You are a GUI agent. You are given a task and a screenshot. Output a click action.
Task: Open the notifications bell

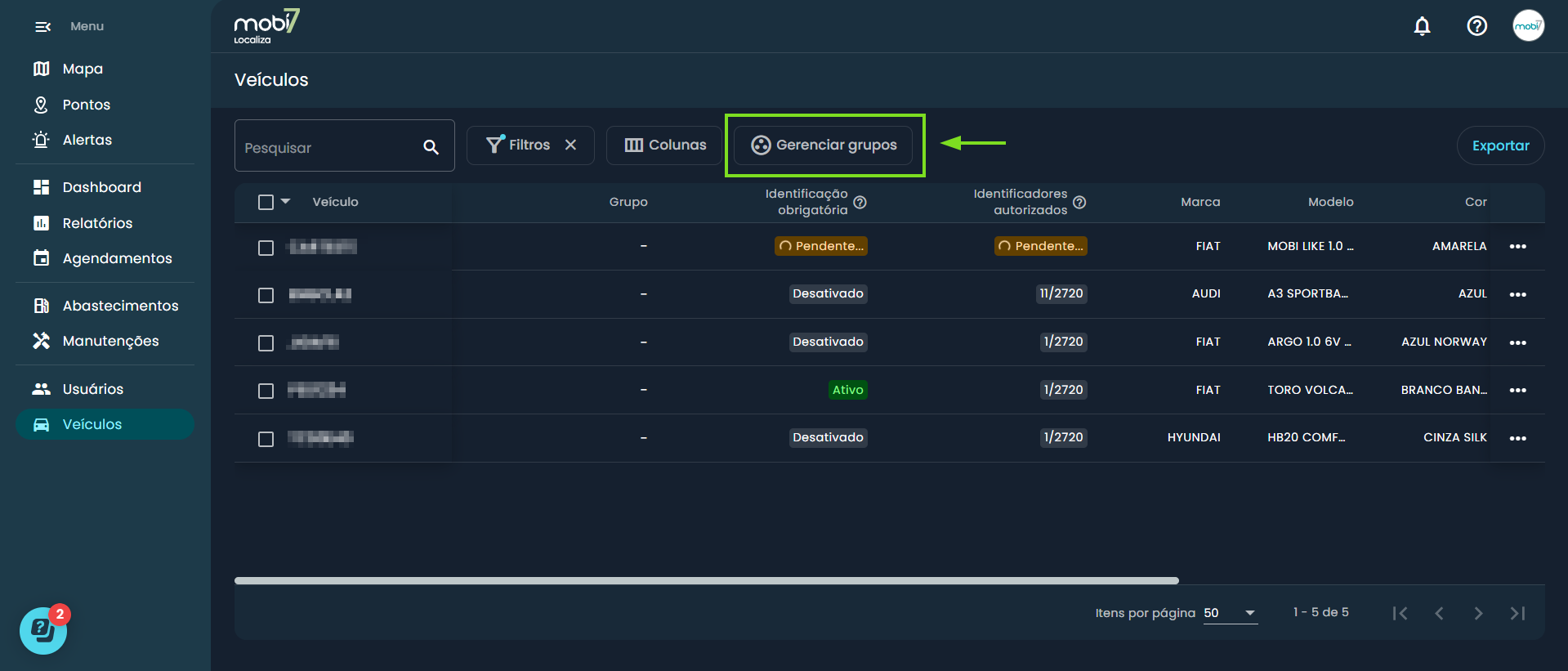coord(1422,26)
